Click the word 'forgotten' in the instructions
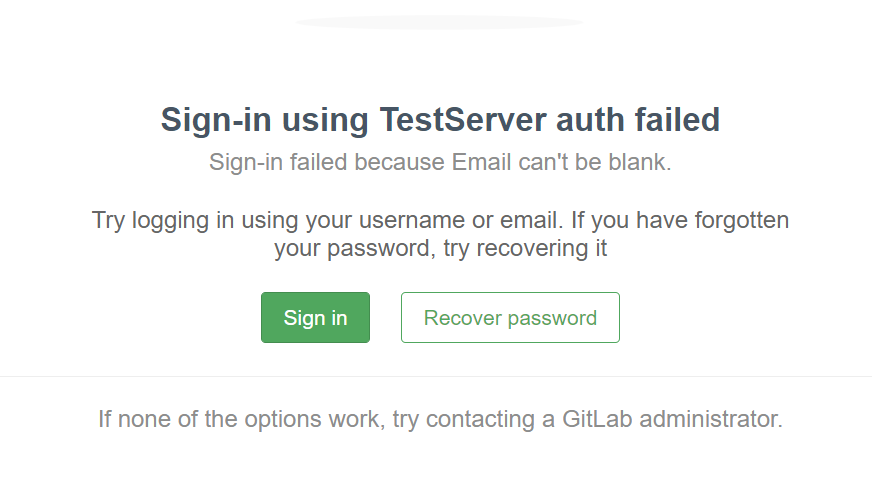Screen dimensions: 872x480 point(742,220)
